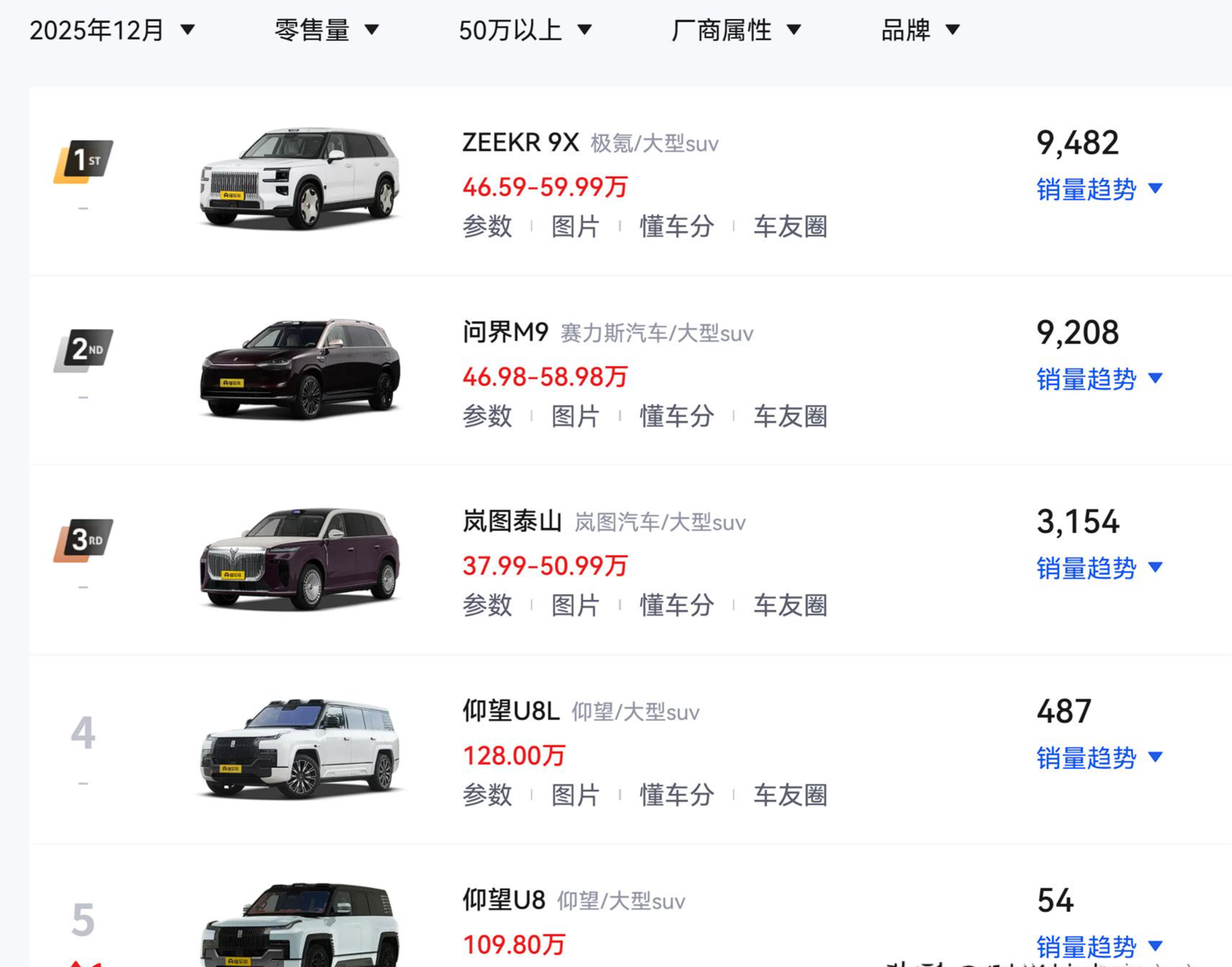View 参数 for ZEEKR 9X
The image size is (1232, 967).
tap(487, 227)
